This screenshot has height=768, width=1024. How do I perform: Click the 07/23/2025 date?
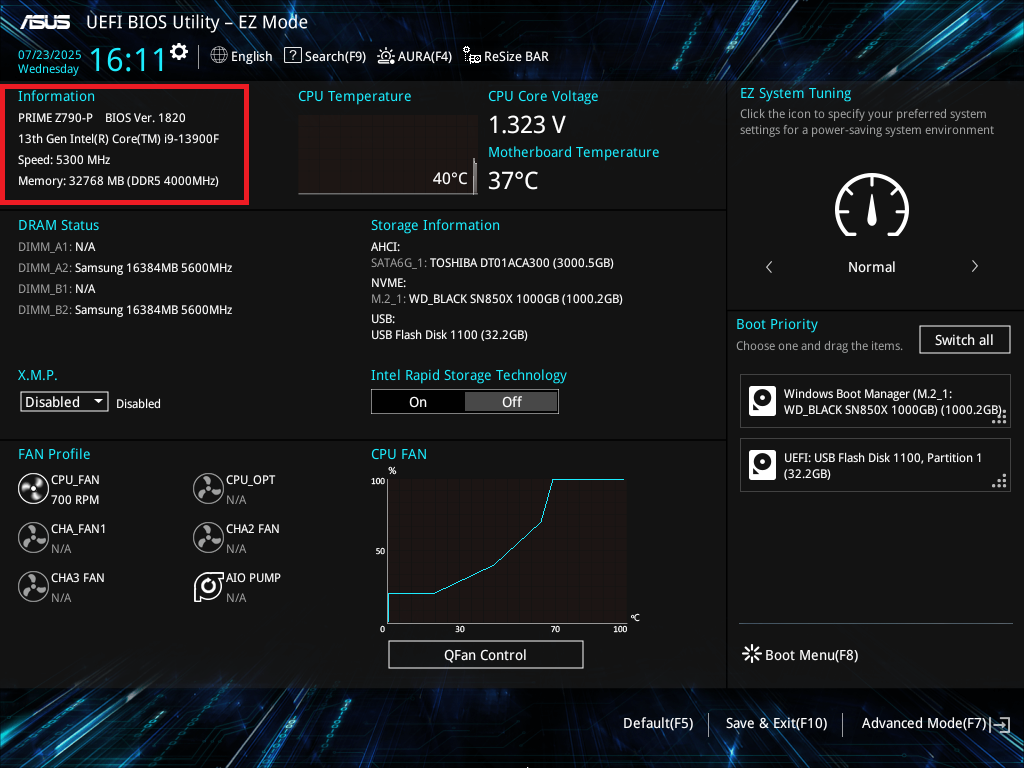[x=50, y=55]
